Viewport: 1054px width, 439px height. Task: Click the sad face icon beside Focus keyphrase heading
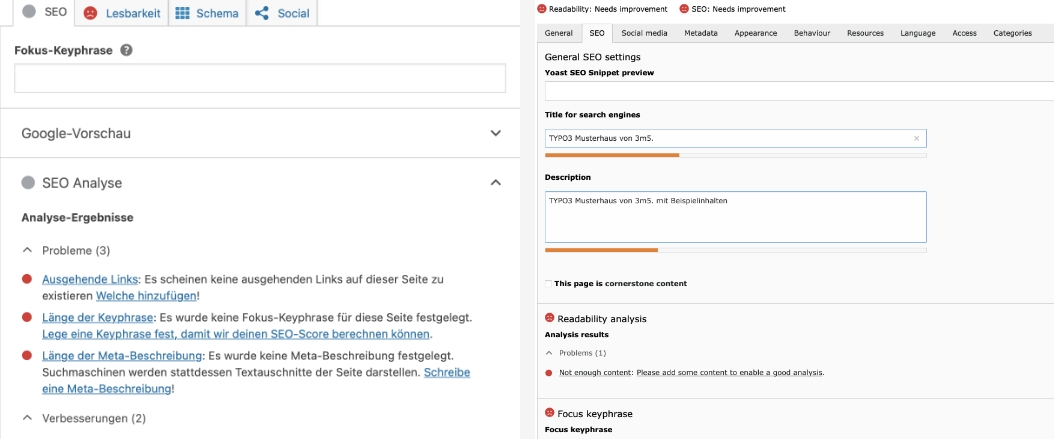pos(549,413)
